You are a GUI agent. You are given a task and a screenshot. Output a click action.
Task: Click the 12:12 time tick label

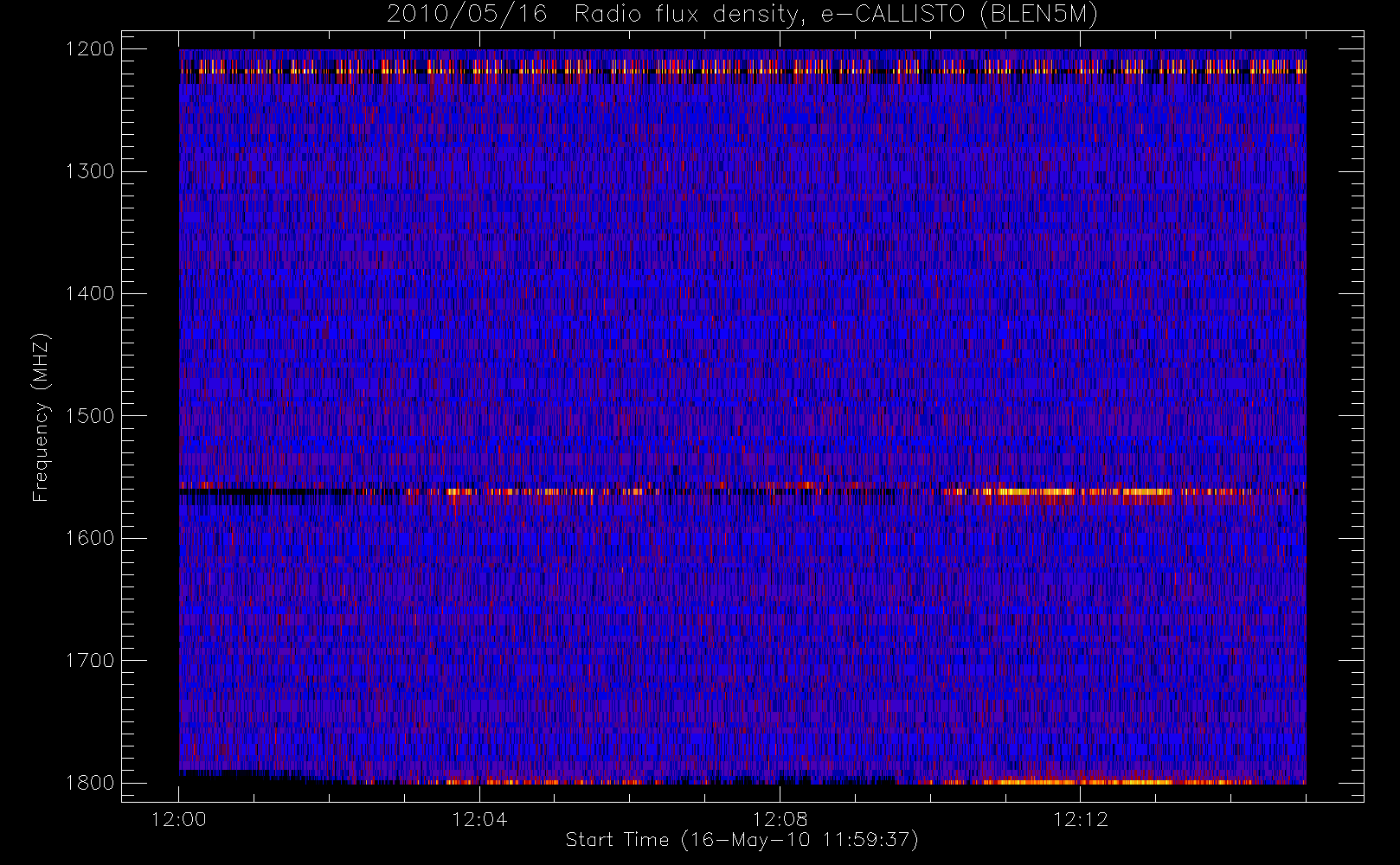[1080, 819]
